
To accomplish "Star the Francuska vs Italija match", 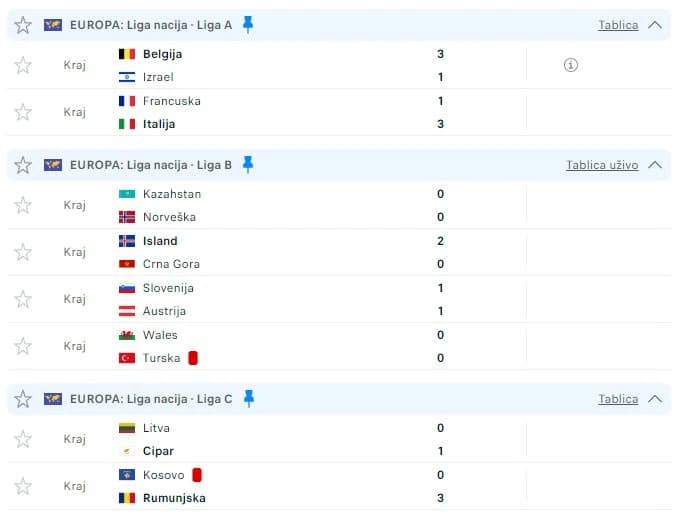I will point(23,112).
